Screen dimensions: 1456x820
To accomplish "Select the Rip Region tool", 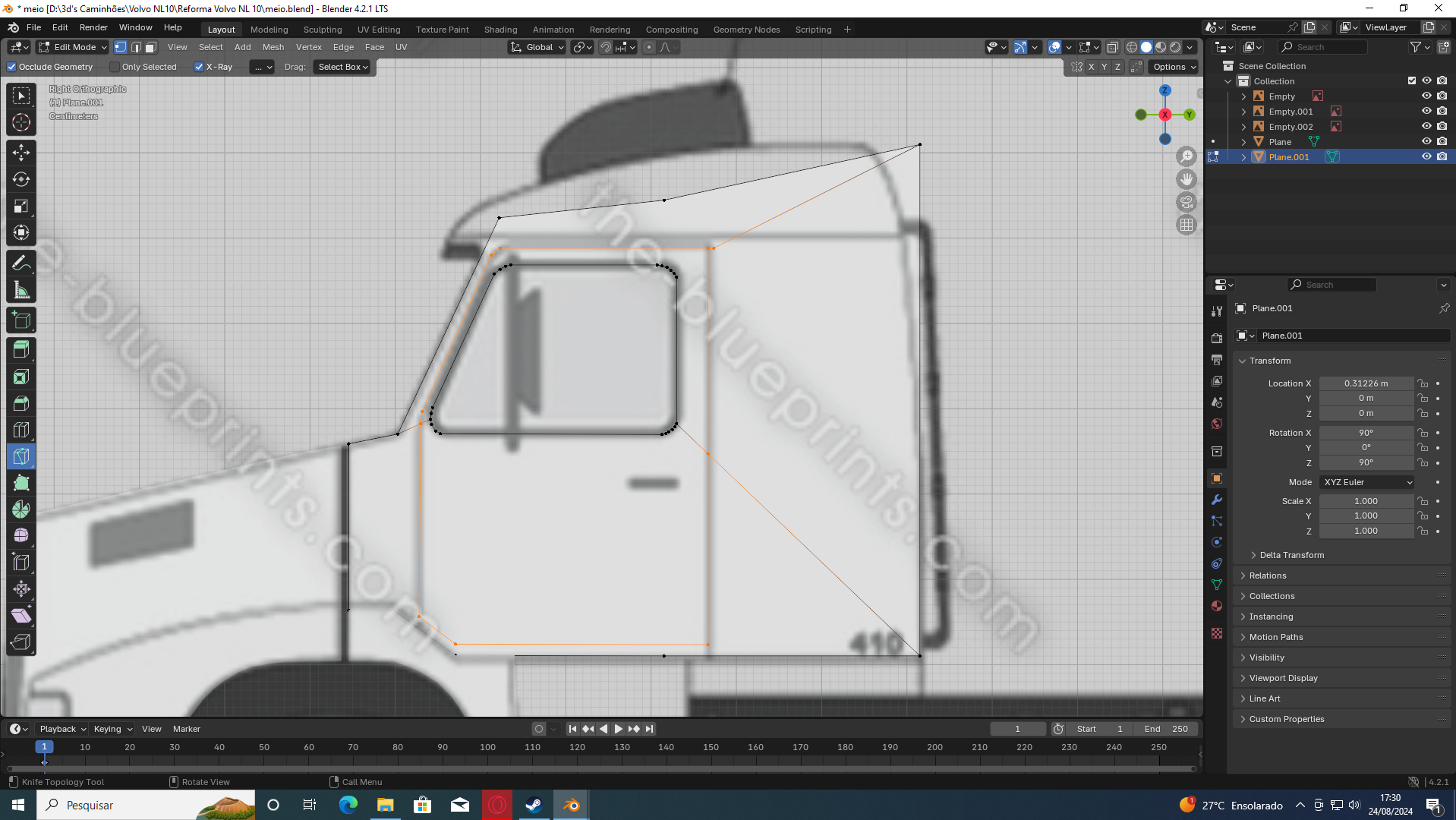I will pyautogui.click(x=21, y=642).
